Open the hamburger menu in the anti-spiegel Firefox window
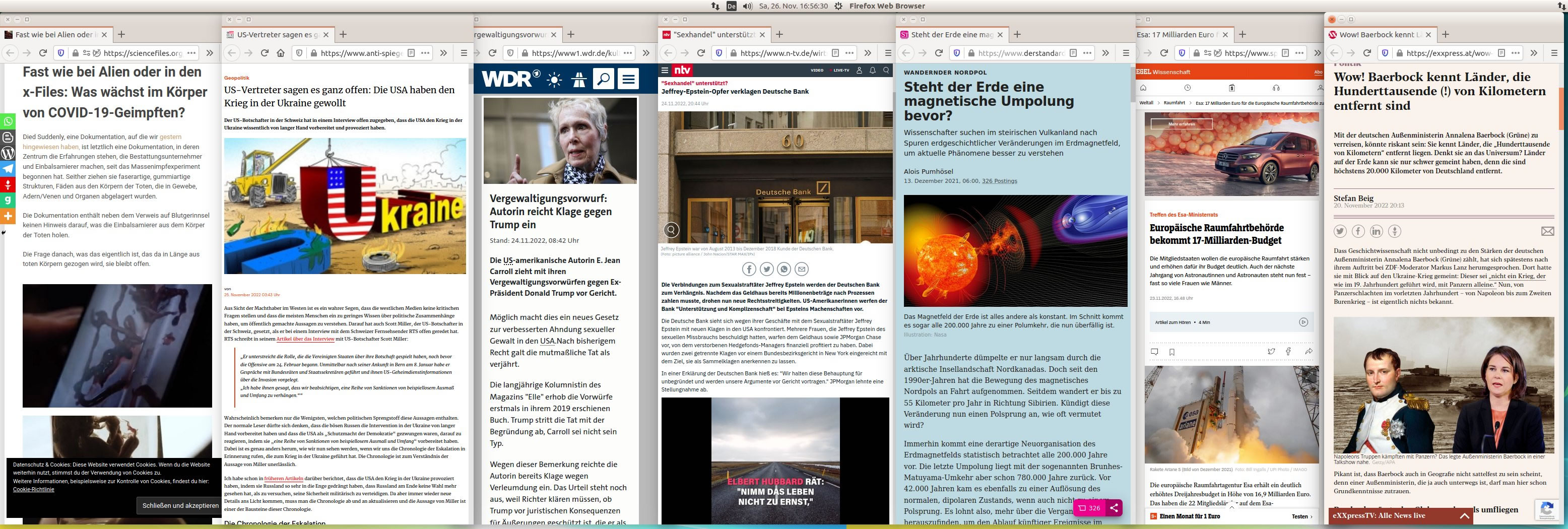The width and height of the screenshot is (1568, 529). [464, 53]
